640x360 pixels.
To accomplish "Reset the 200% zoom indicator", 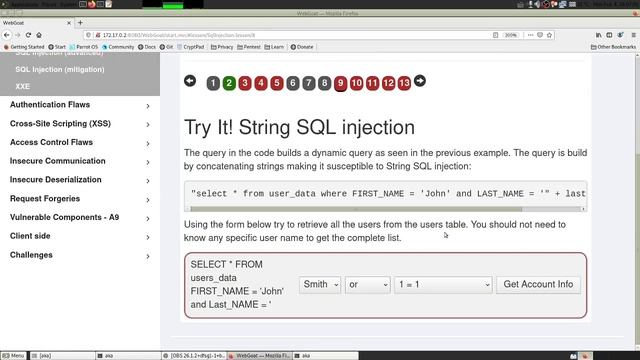I will 511,35.
